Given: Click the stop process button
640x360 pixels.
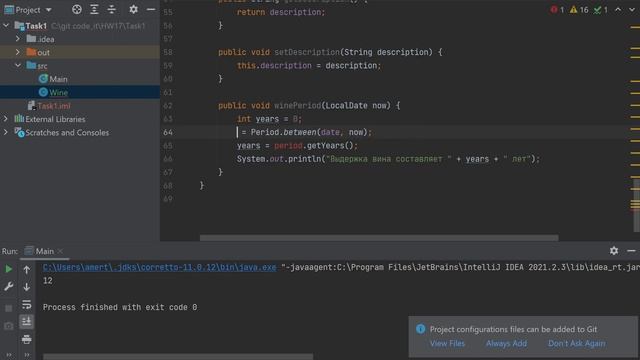Looking at the screenshot, I should [9, 308].
